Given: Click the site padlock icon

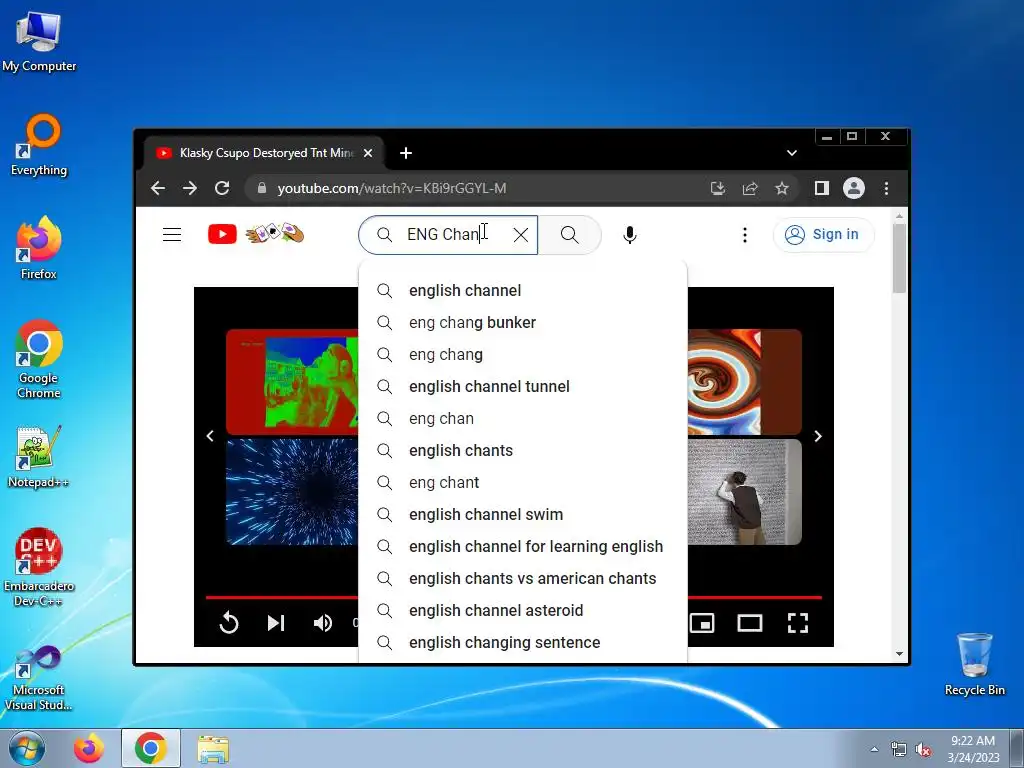Looking at the screenshot, I should click(x=262, y=188).
